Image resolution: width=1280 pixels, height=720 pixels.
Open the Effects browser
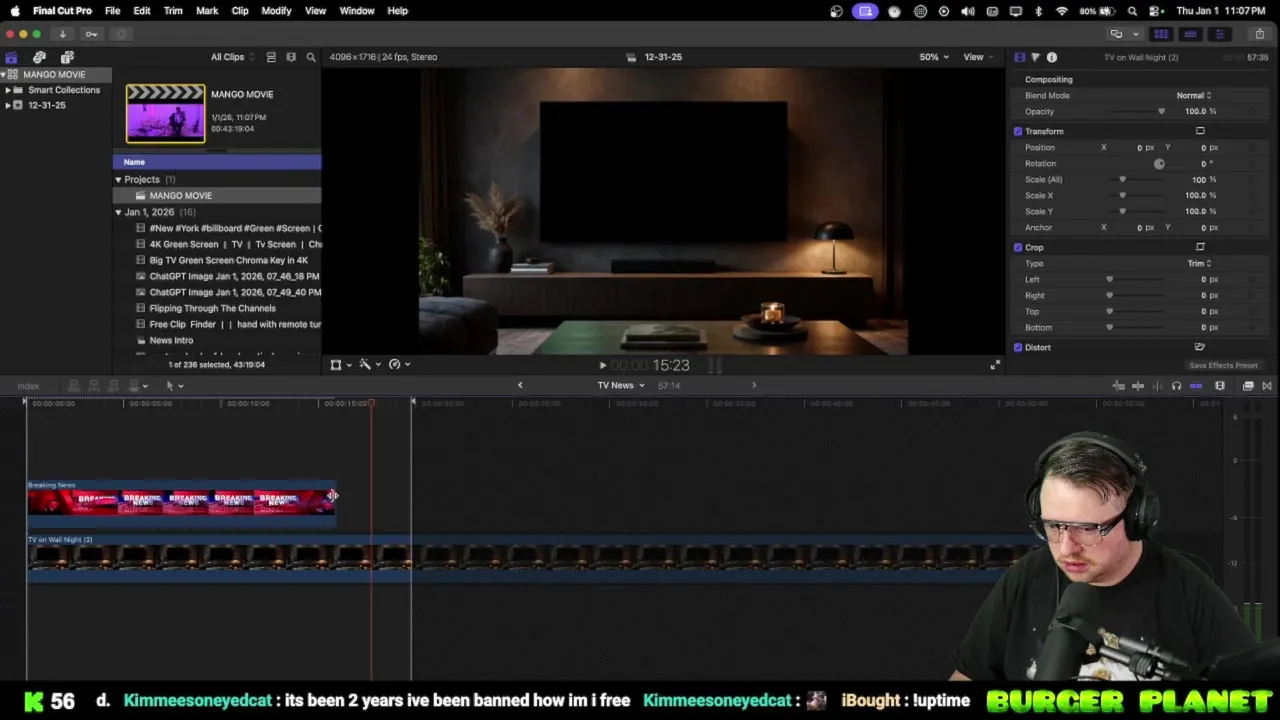point(1248,386)
